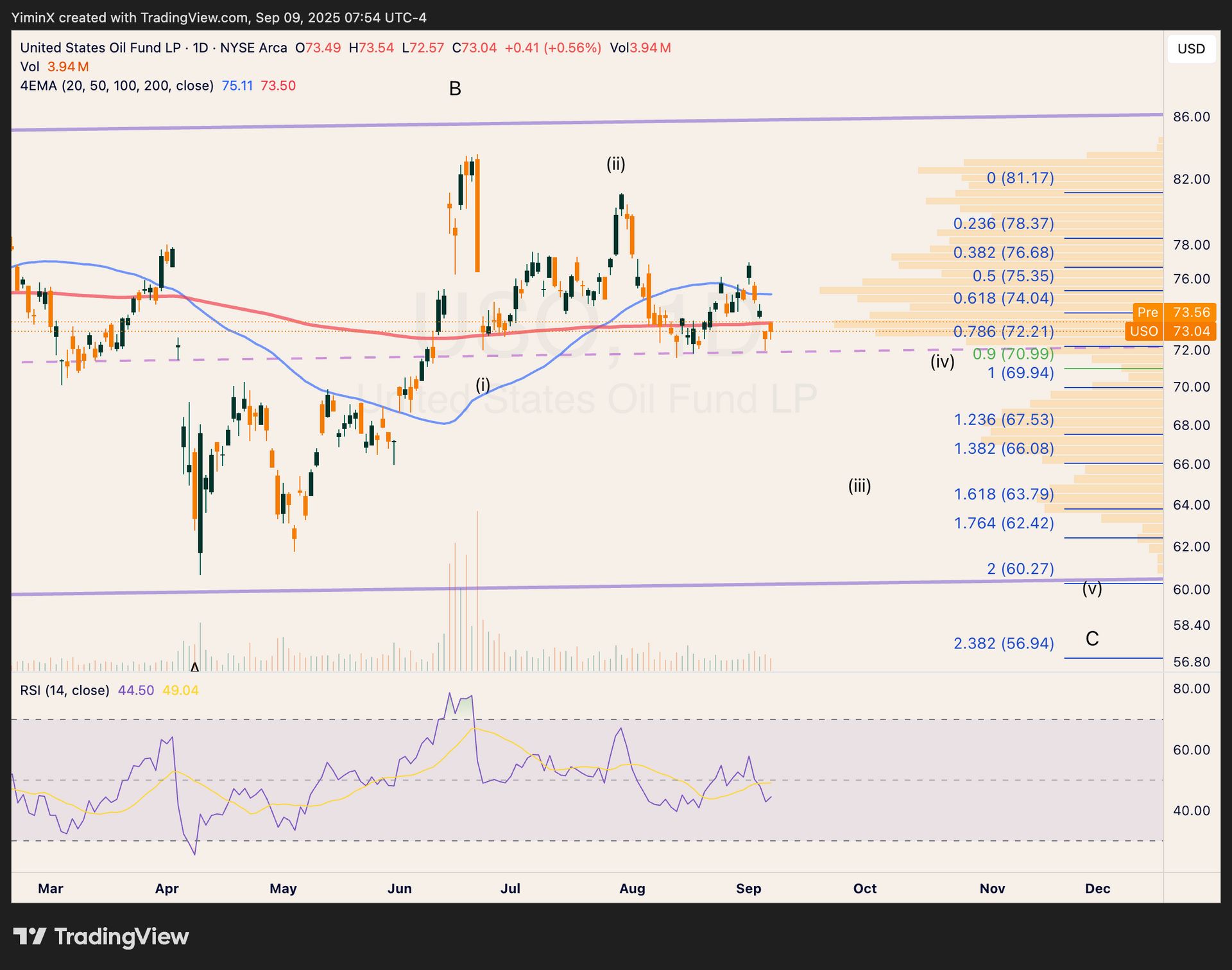This screenshot has width=1232, height=970.
Task: Click the 86.00 label on price axis
Action: (x=1191, y=117)
